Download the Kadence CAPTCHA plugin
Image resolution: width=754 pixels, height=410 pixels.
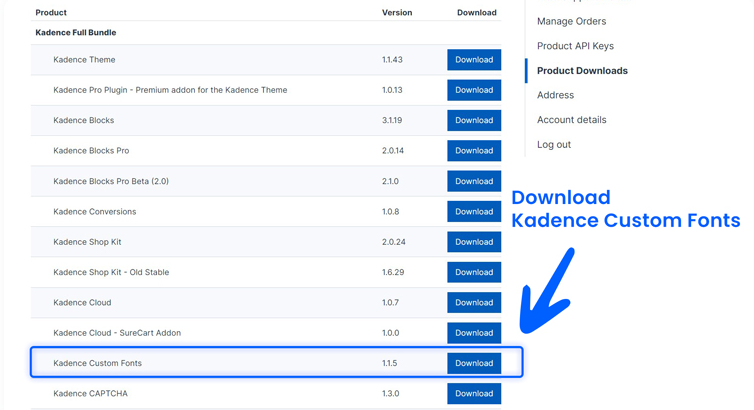coord(473,393)
